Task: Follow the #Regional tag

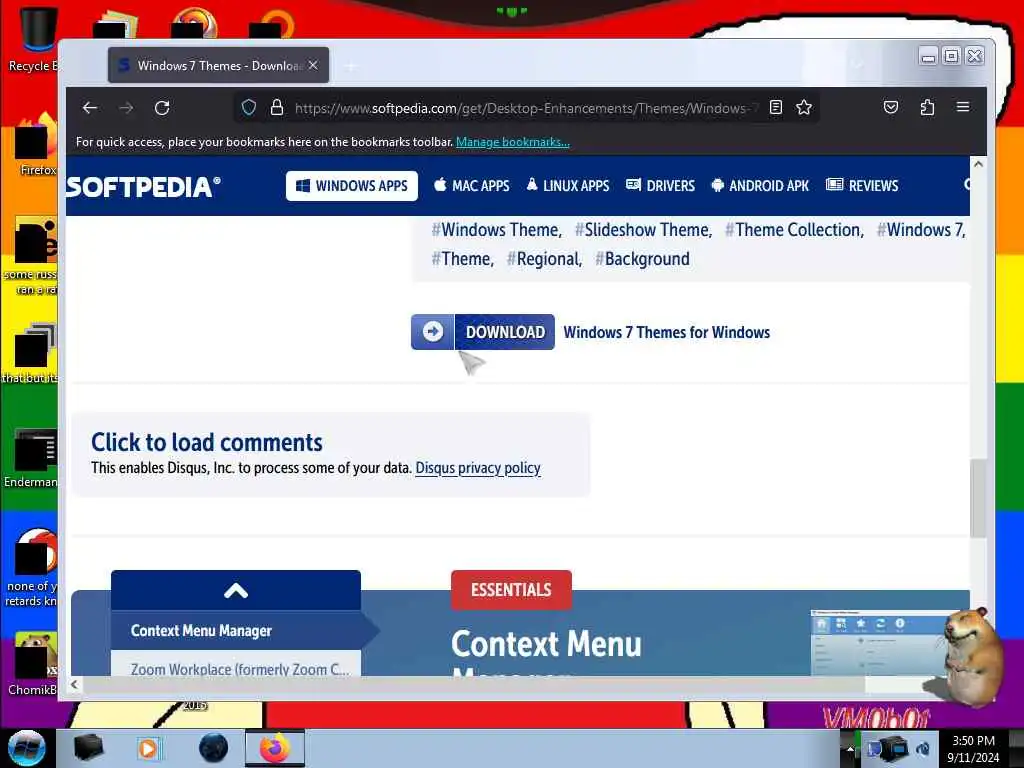Action: (x=544, y=259)
